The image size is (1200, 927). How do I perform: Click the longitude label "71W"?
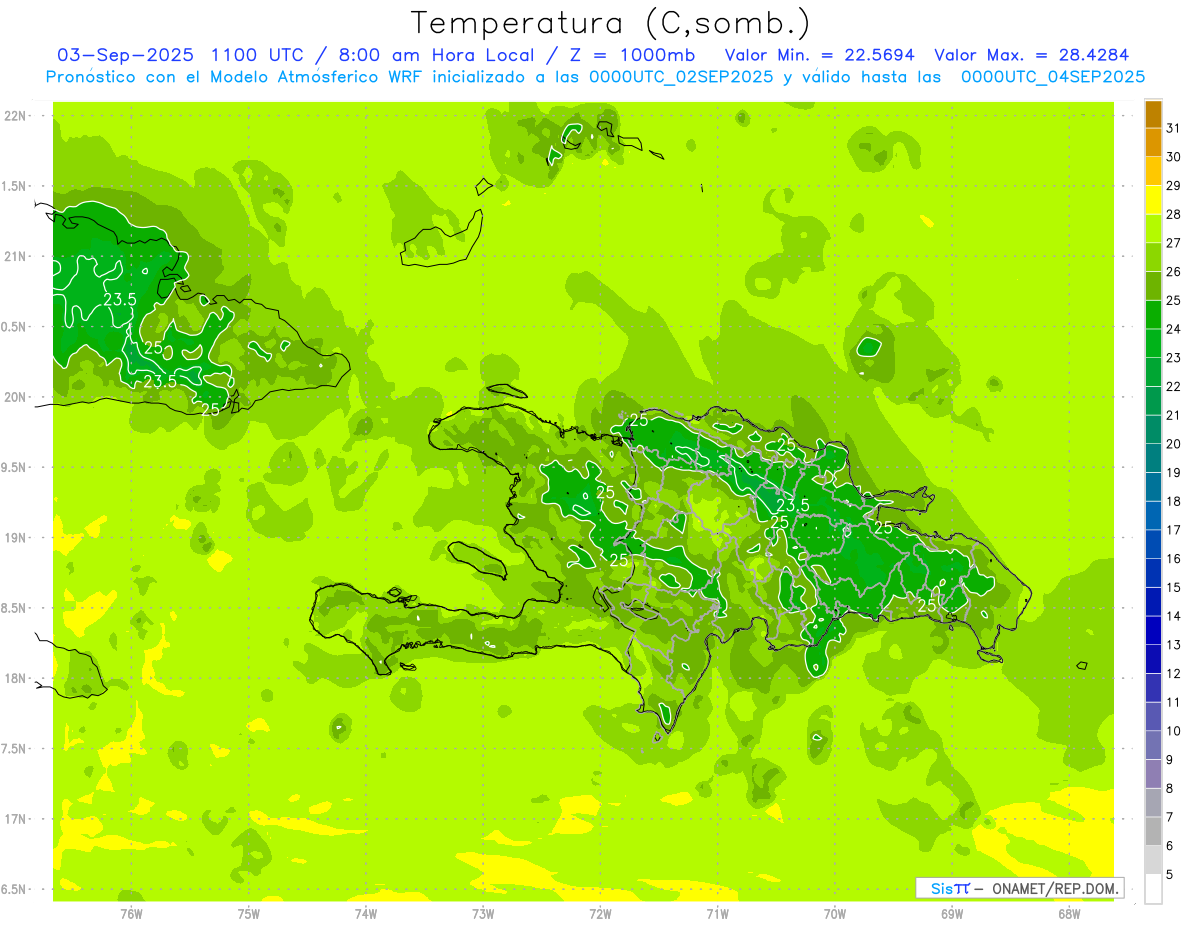pos(717,914)
